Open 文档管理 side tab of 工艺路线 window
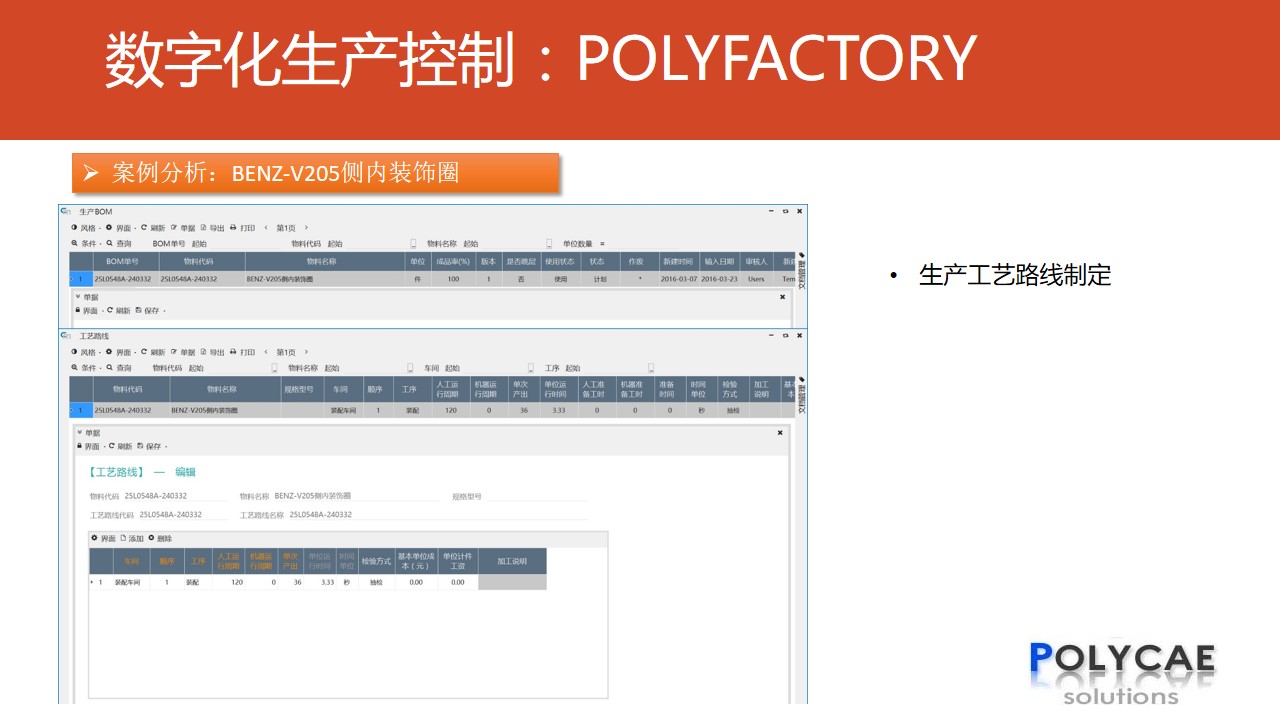Screen dimensions: 1280x720 coord(801,395)
